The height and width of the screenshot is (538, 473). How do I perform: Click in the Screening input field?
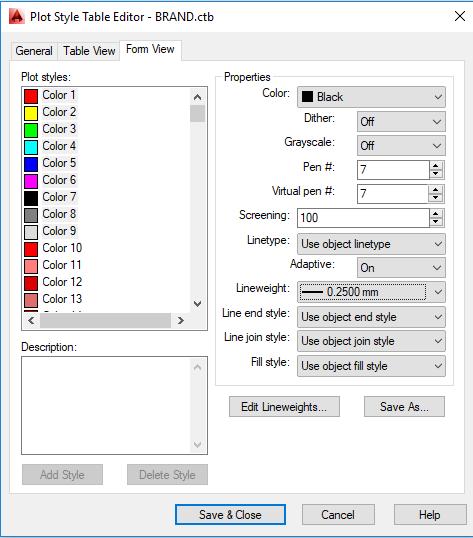coord(363,218)
